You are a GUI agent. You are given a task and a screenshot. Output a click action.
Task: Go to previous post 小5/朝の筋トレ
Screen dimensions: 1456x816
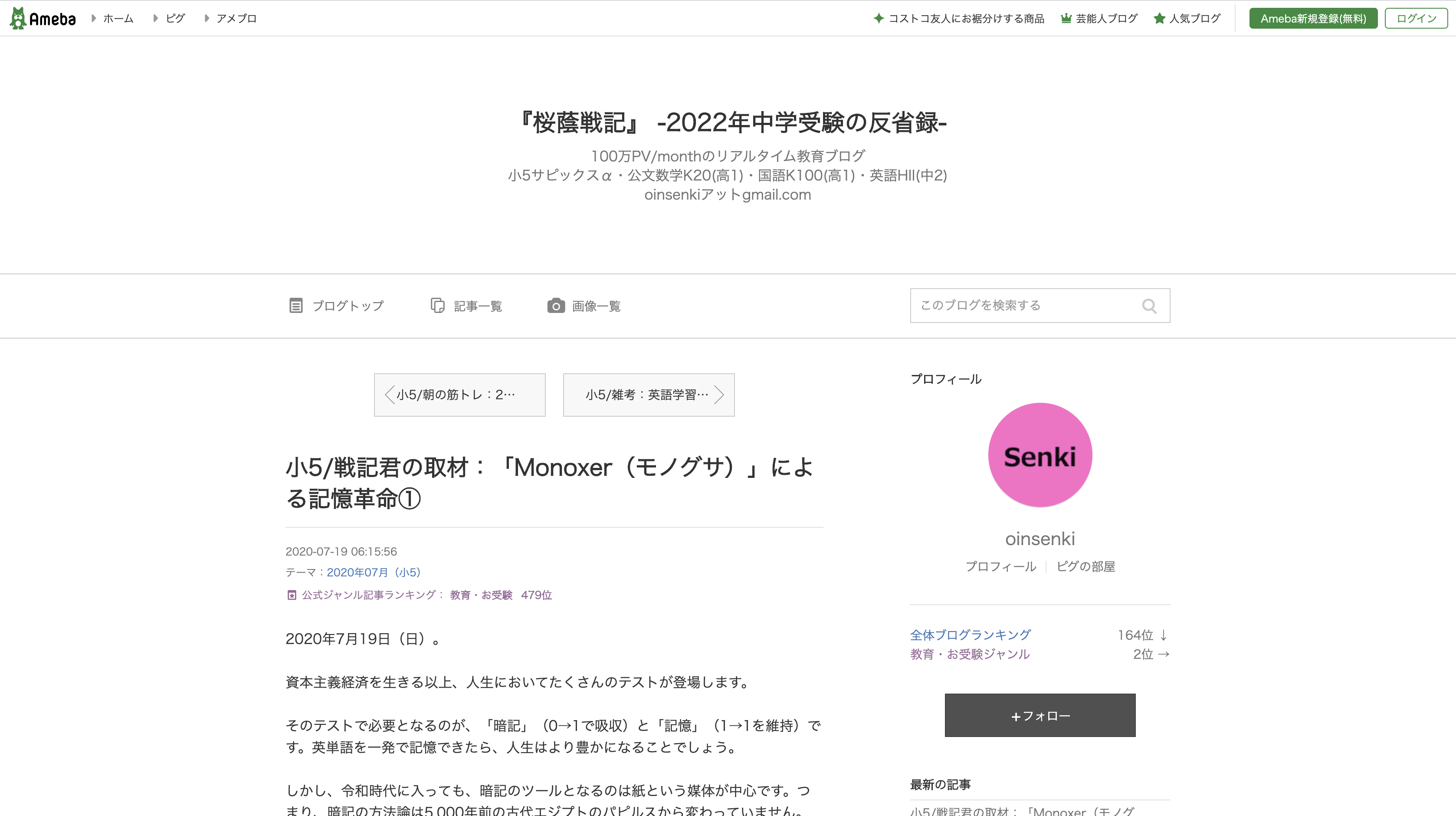click(x=459, y=395)
